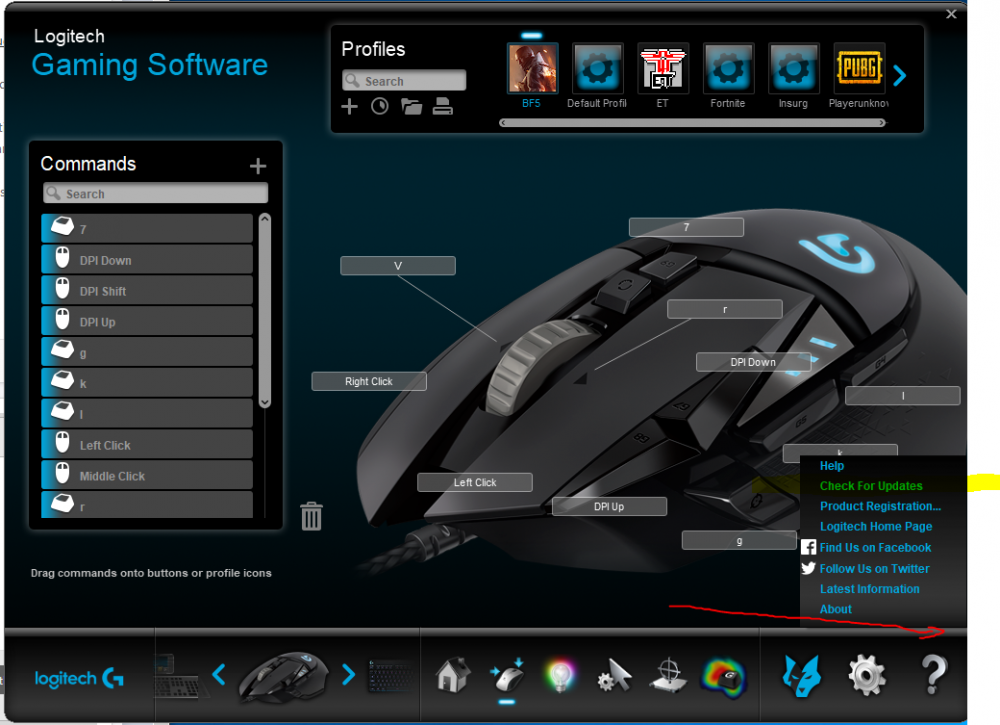
Task: Click the plus icon to create new profile
Action: 349,106
